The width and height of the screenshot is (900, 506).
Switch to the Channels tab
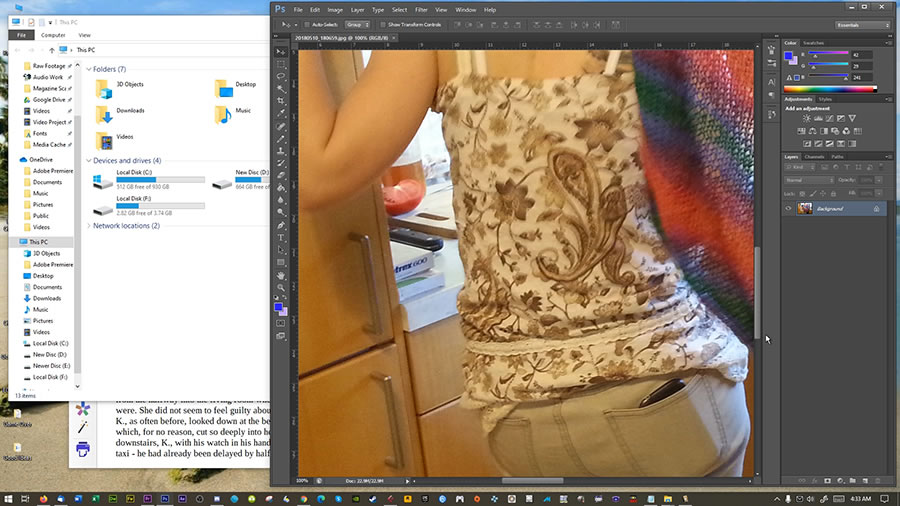[x=814, y=157]
